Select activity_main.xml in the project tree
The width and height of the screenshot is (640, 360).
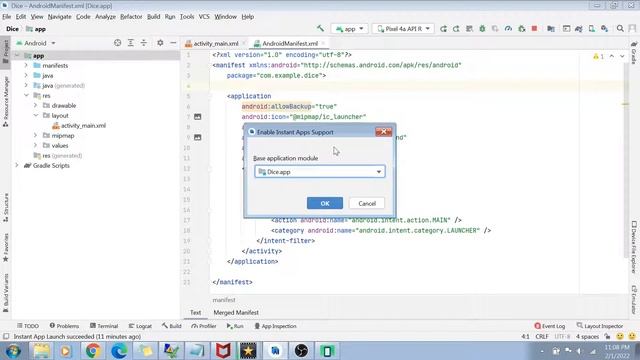79,125
